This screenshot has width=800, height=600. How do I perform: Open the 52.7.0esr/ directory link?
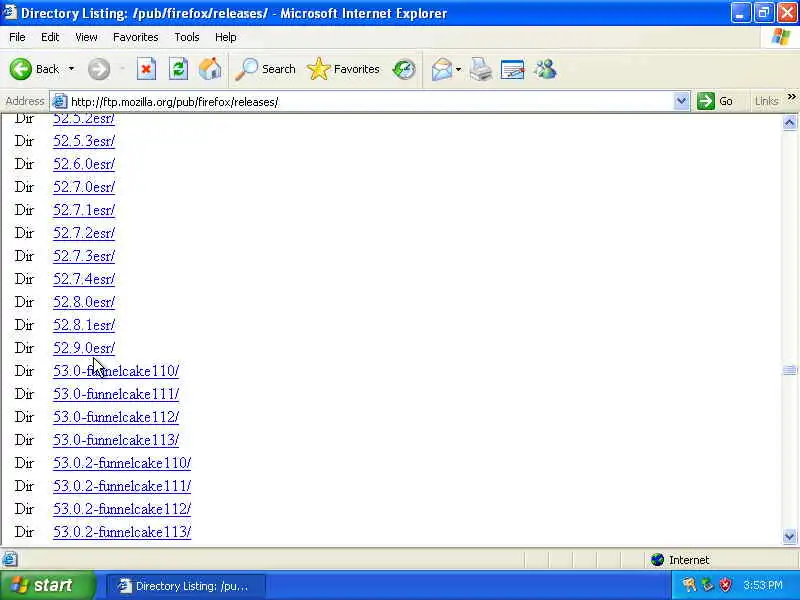pos(84,187)
